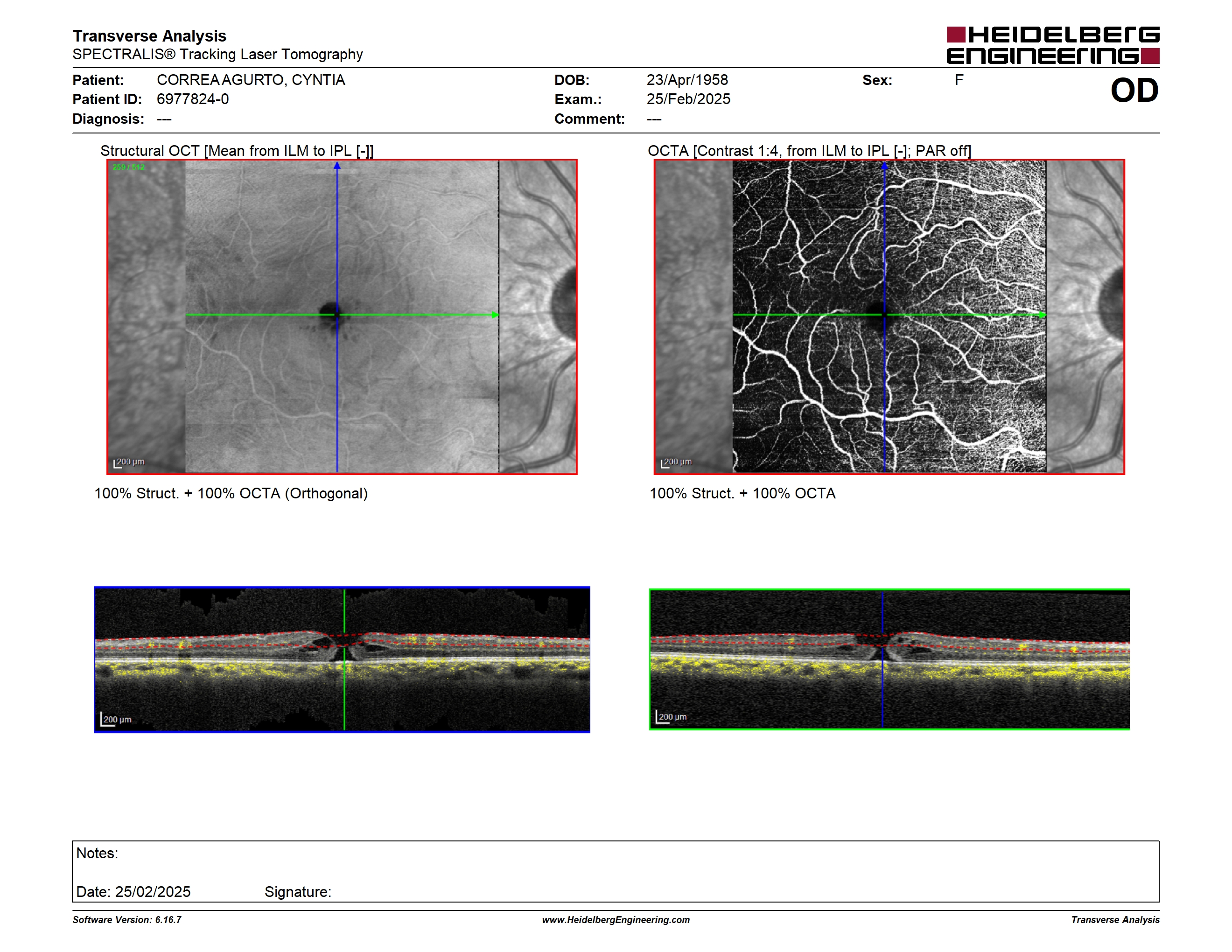Click the 200 µm scale bar in OCTA image
The image size is (1232, 952).
click(676, 462)
